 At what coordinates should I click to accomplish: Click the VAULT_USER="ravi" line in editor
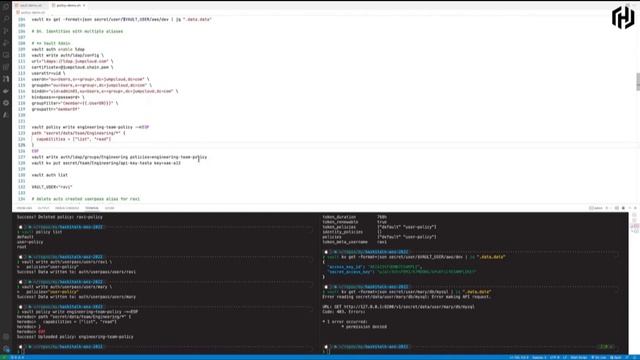click(x=52, y=187)
